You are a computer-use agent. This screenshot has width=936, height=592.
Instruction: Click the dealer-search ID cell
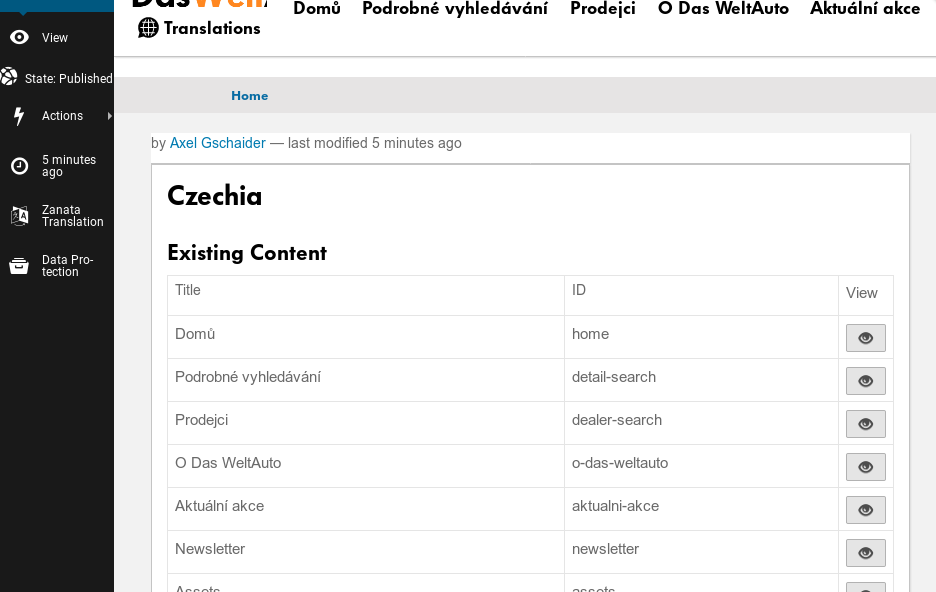(701, 423)
